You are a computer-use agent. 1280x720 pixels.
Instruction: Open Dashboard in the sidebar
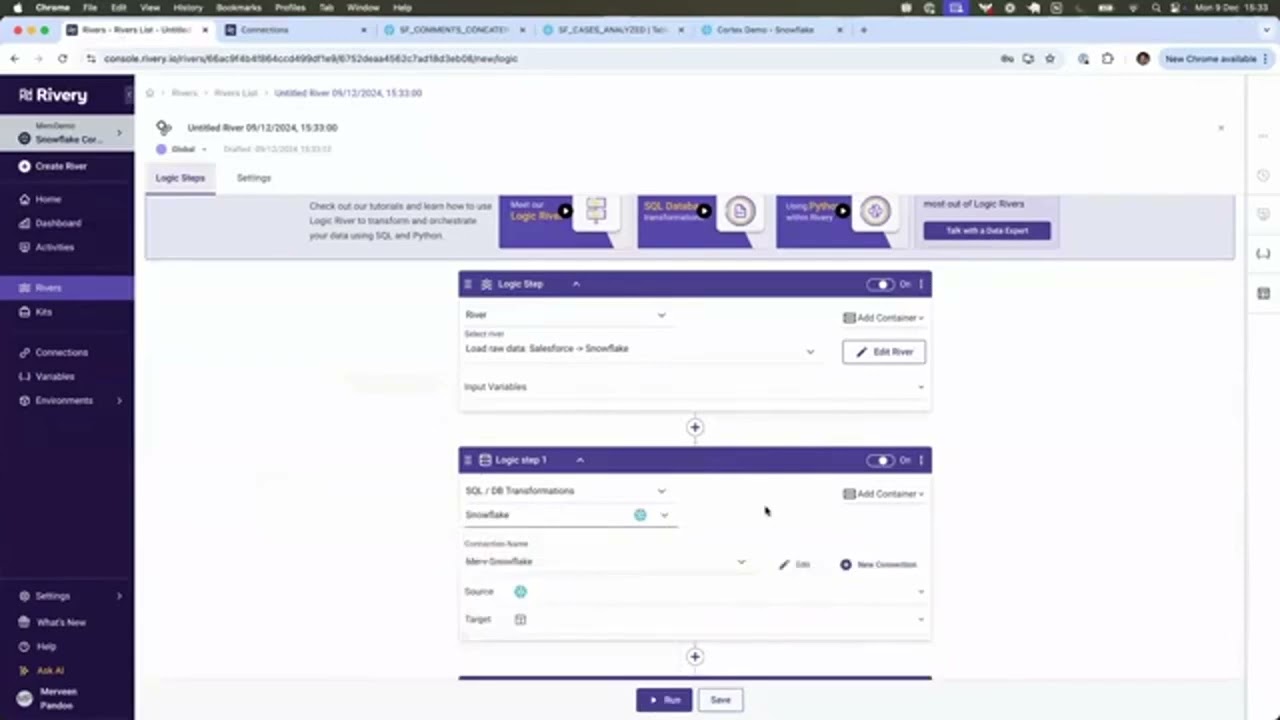[58, 223]
